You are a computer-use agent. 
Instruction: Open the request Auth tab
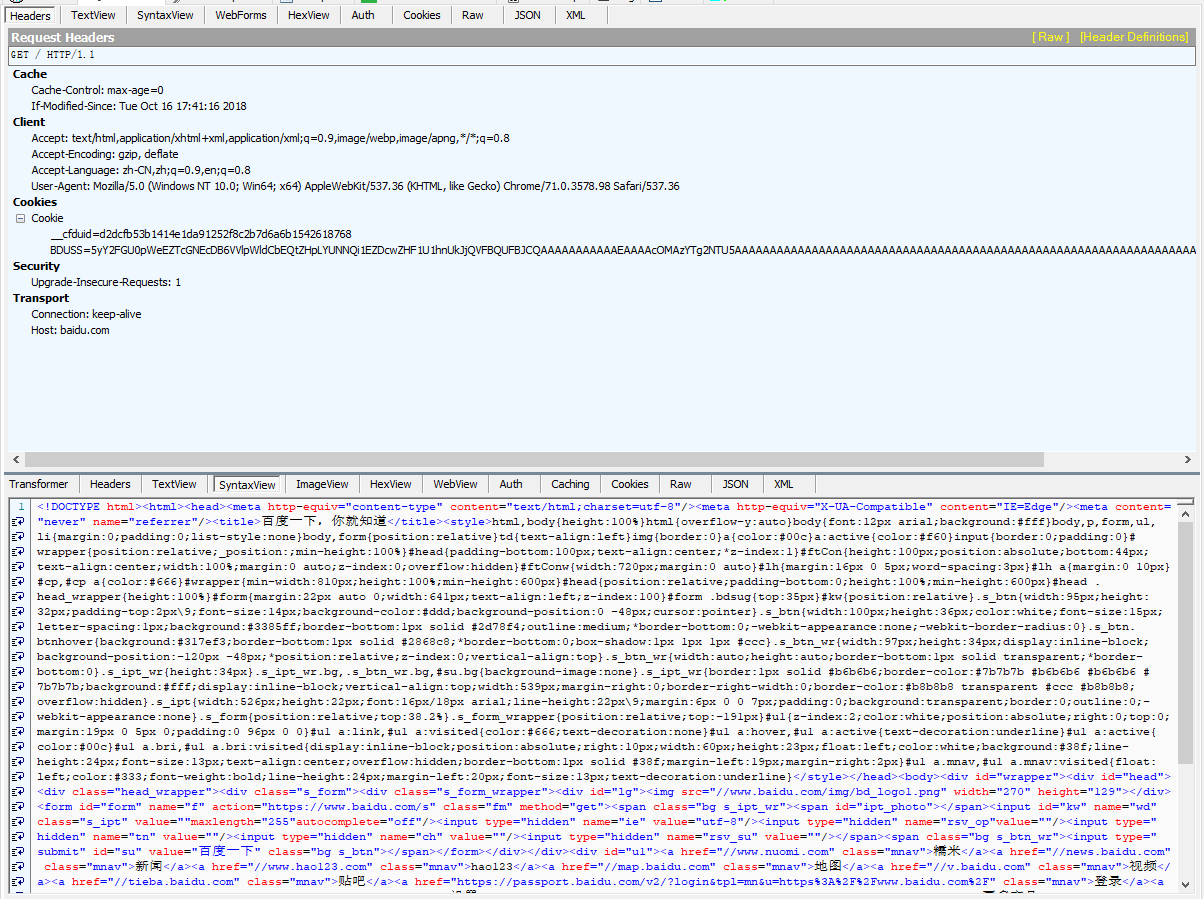tap(363, 15)
